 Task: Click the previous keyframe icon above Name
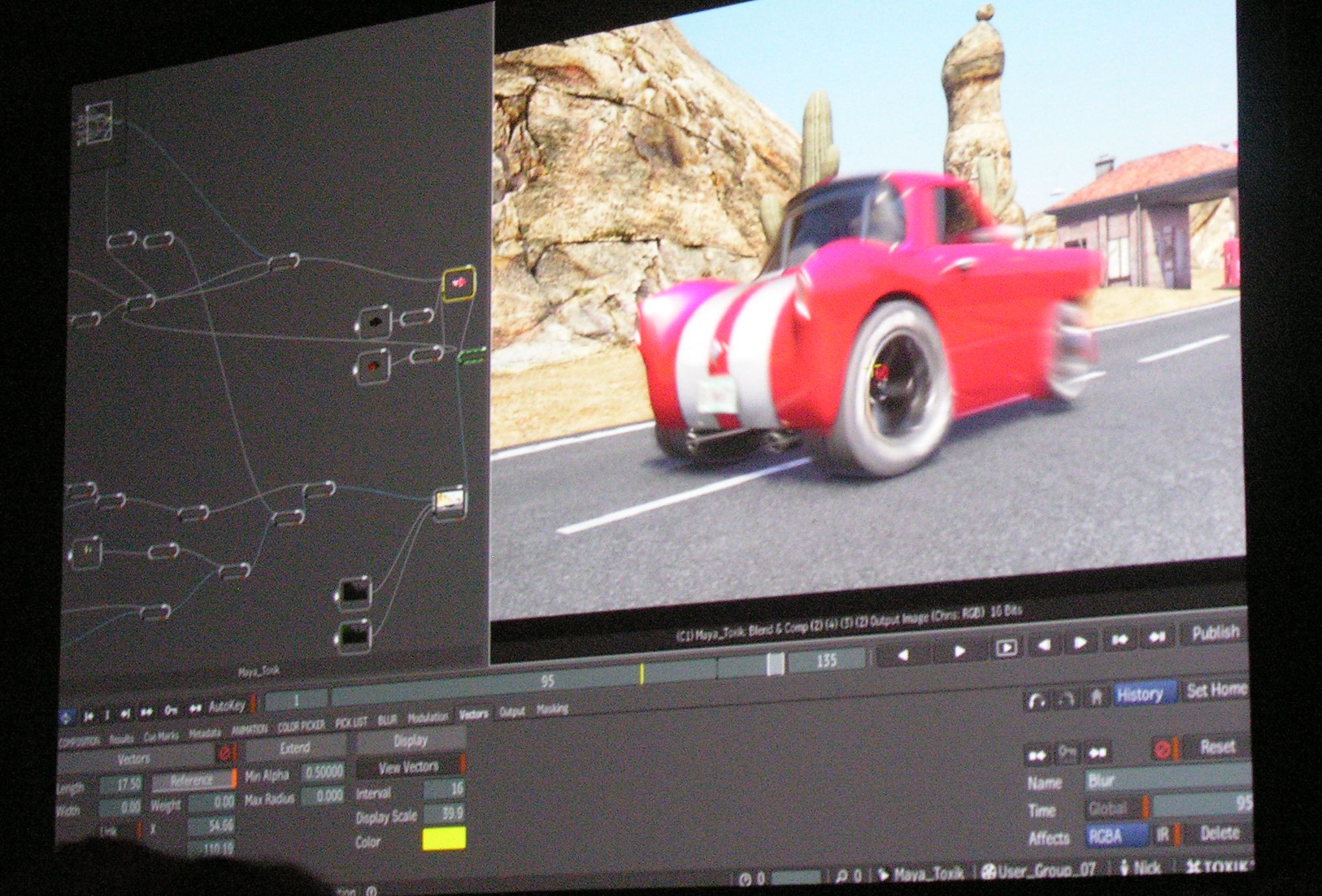(1038, 755)
